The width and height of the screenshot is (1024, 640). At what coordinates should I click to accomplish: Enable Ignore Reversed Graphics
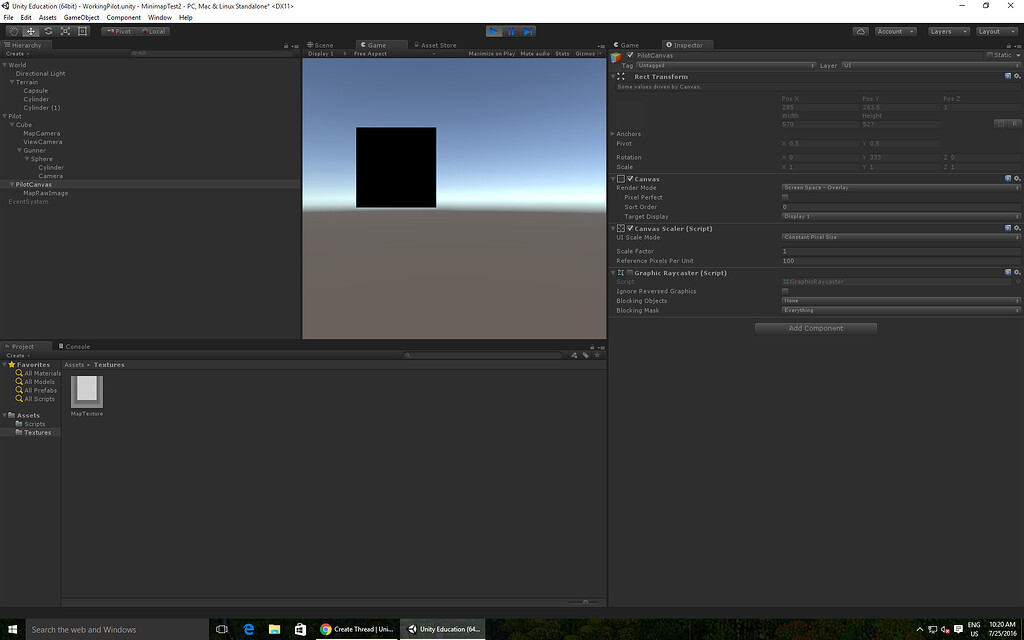point(784,291)
